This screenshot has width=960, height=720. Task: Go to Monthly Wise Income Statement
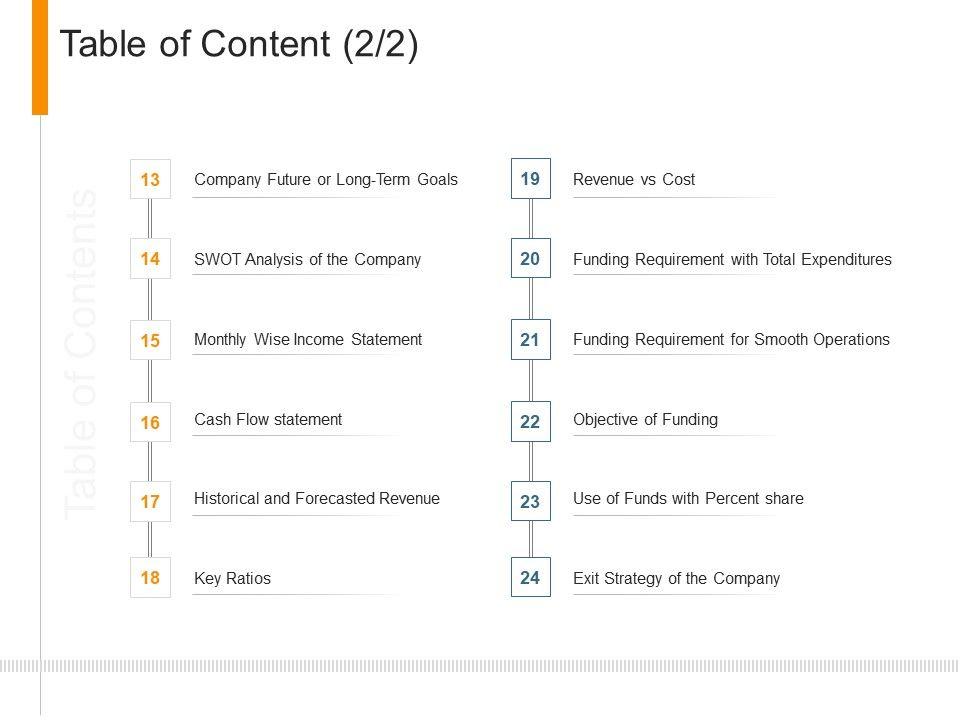(307, 340)
